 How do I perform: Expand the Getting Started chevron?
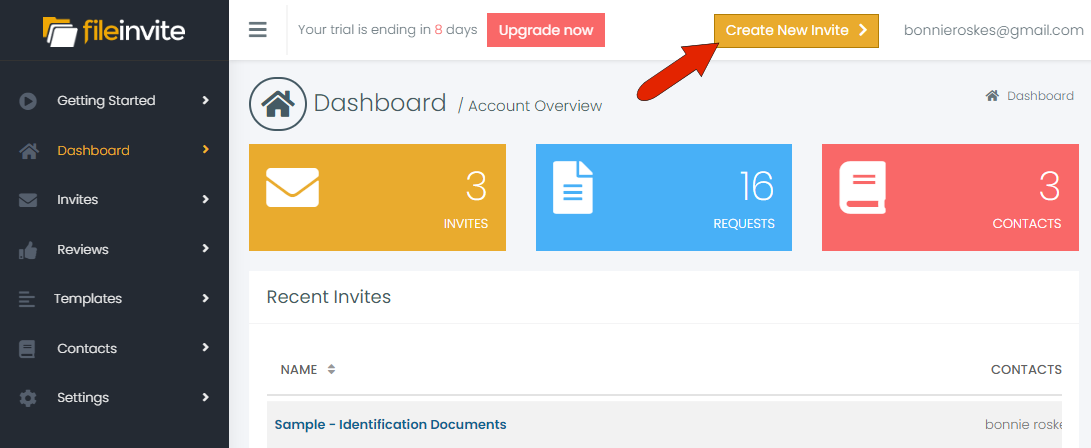click(x=205, y=100)
